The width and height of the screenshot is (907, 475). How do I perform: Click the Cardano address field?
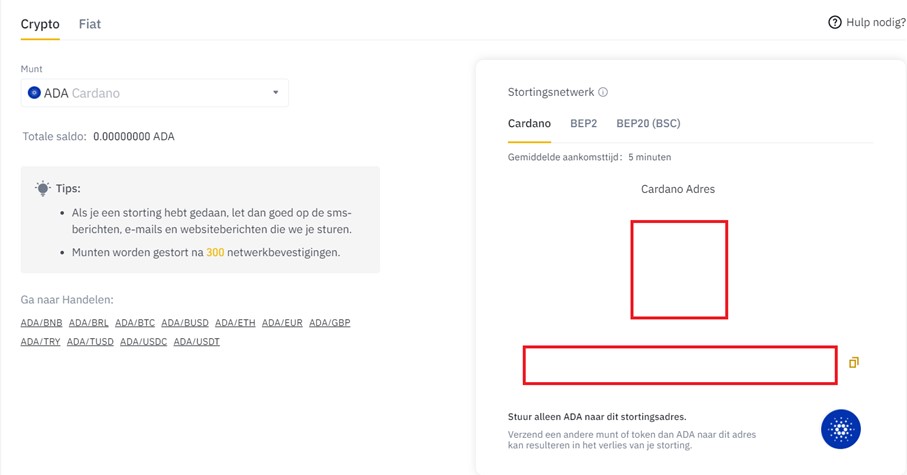(679, 365)
